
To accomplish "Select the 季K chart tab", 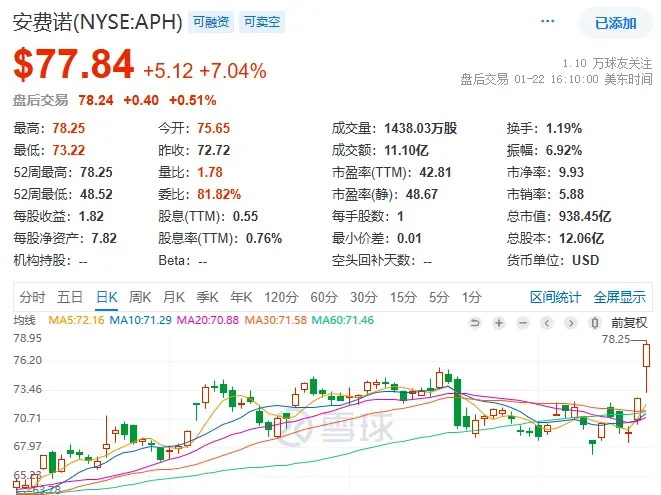I will 207,297.
